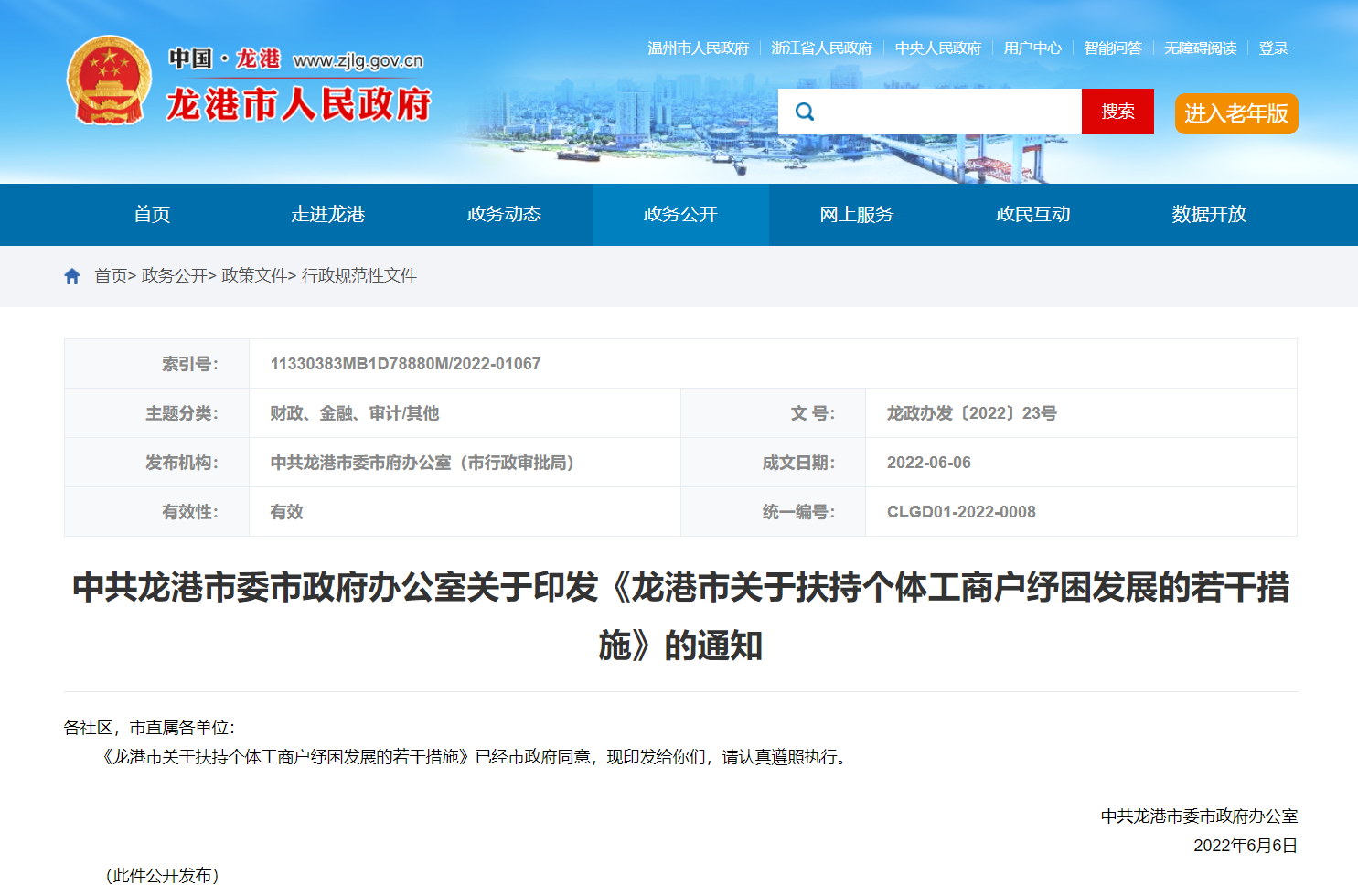Click the magnifier icon in search box
This screenshot has width=1358, height=896.
[x=805, y=112]
